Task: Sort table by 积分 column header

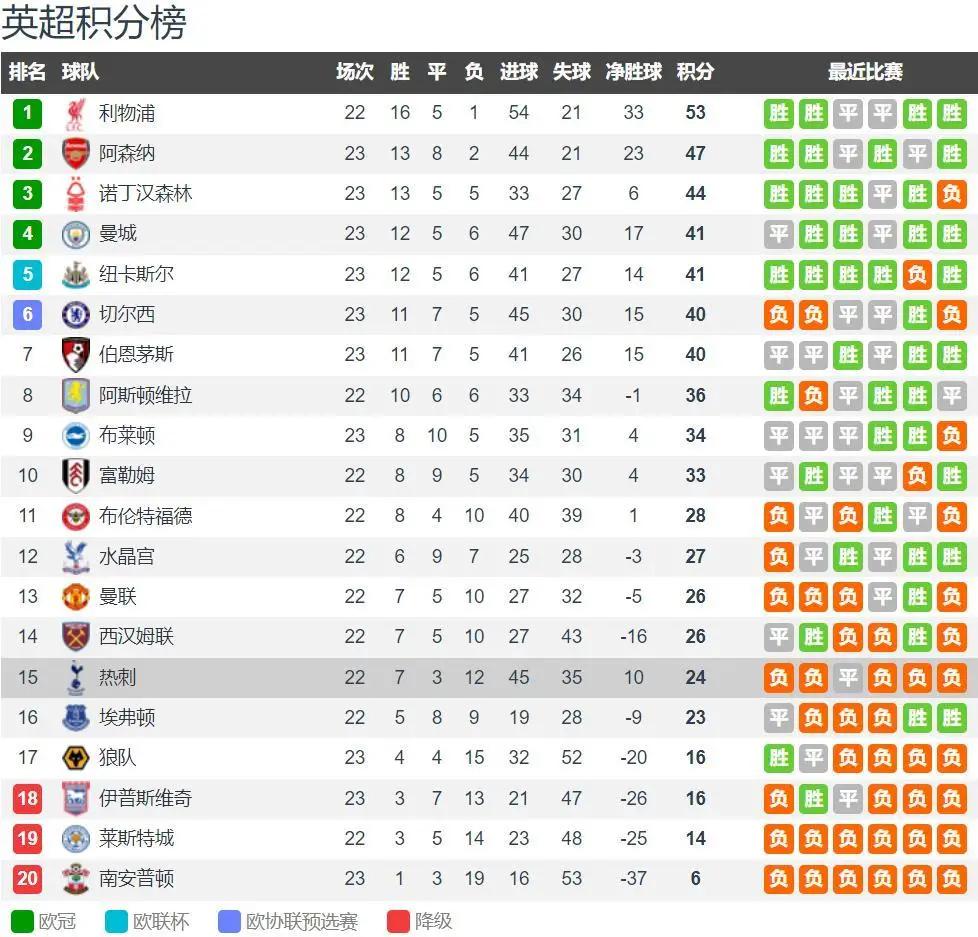Action: (x=695, y=72)
